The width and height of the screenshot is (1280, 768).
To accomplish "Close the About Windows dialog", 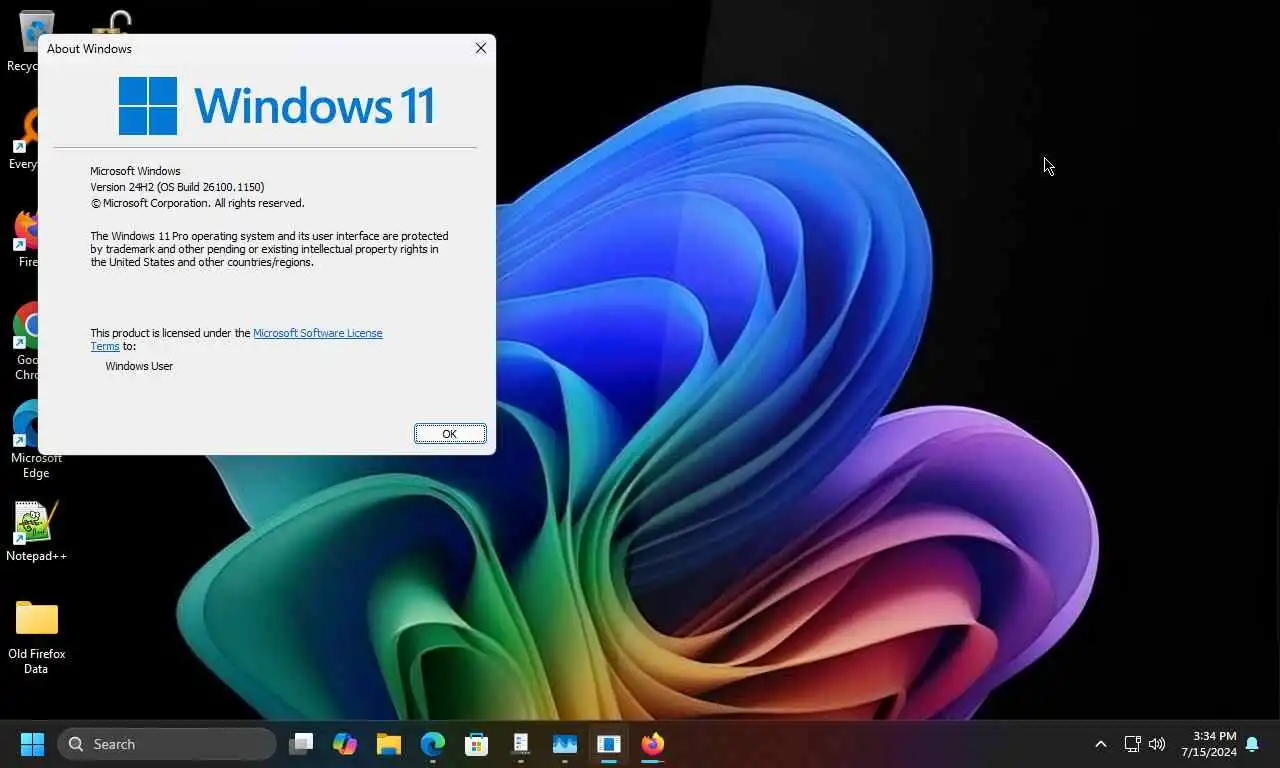I will pyautogui.click(x=481, y=48).
